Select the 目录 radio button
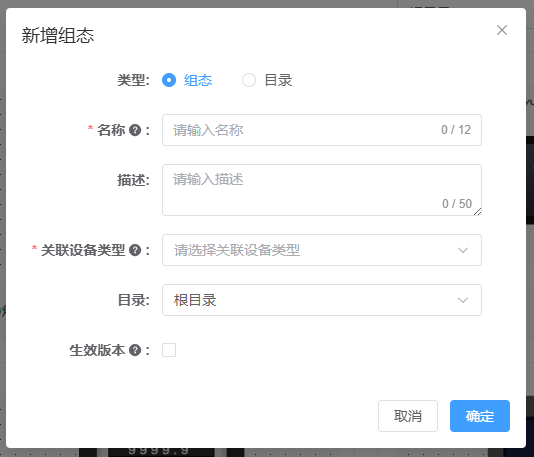 (249, 80)
